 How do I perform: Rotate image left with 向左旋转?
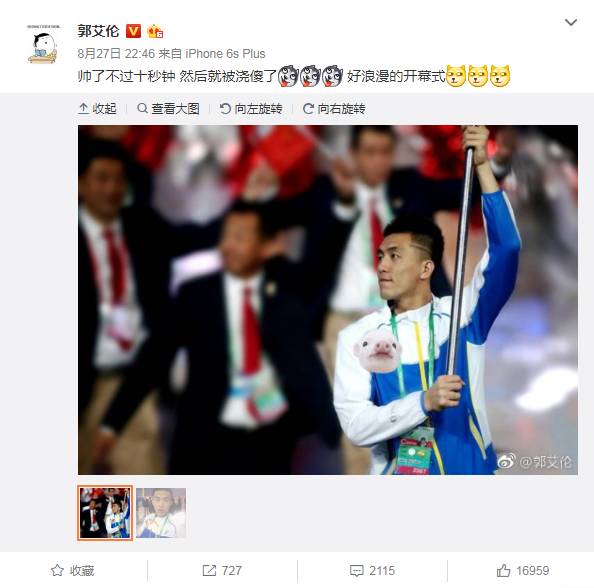251,109
